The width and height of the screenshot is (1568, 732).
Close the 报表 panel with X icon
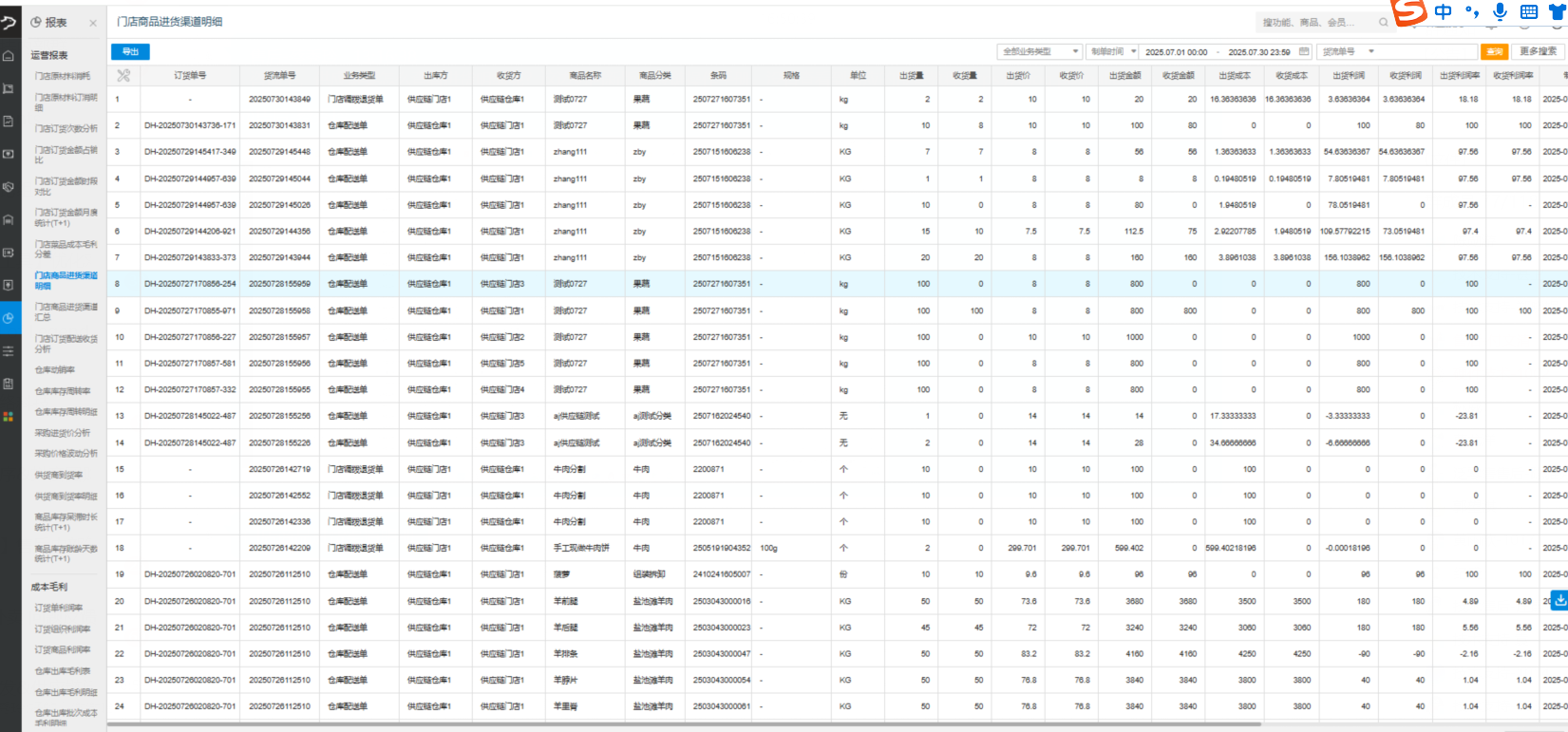click(93, 23)
